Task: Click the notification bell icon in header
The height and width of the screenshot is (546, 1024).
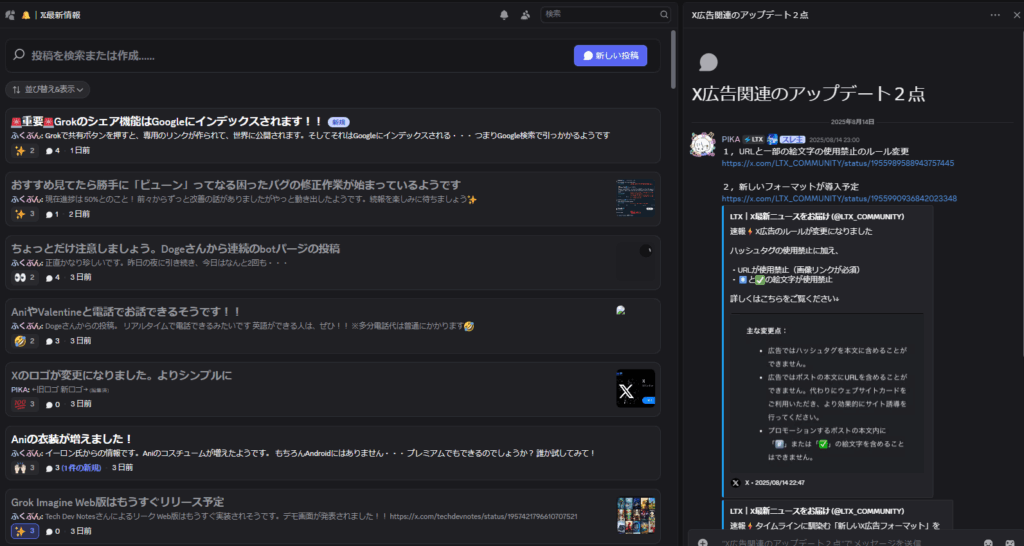Action: point(504,15)
